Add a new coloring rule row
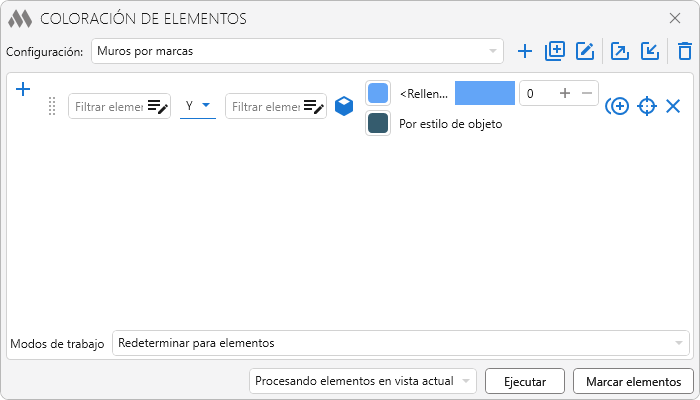The image size is (700, 400). tap(24, 90)
